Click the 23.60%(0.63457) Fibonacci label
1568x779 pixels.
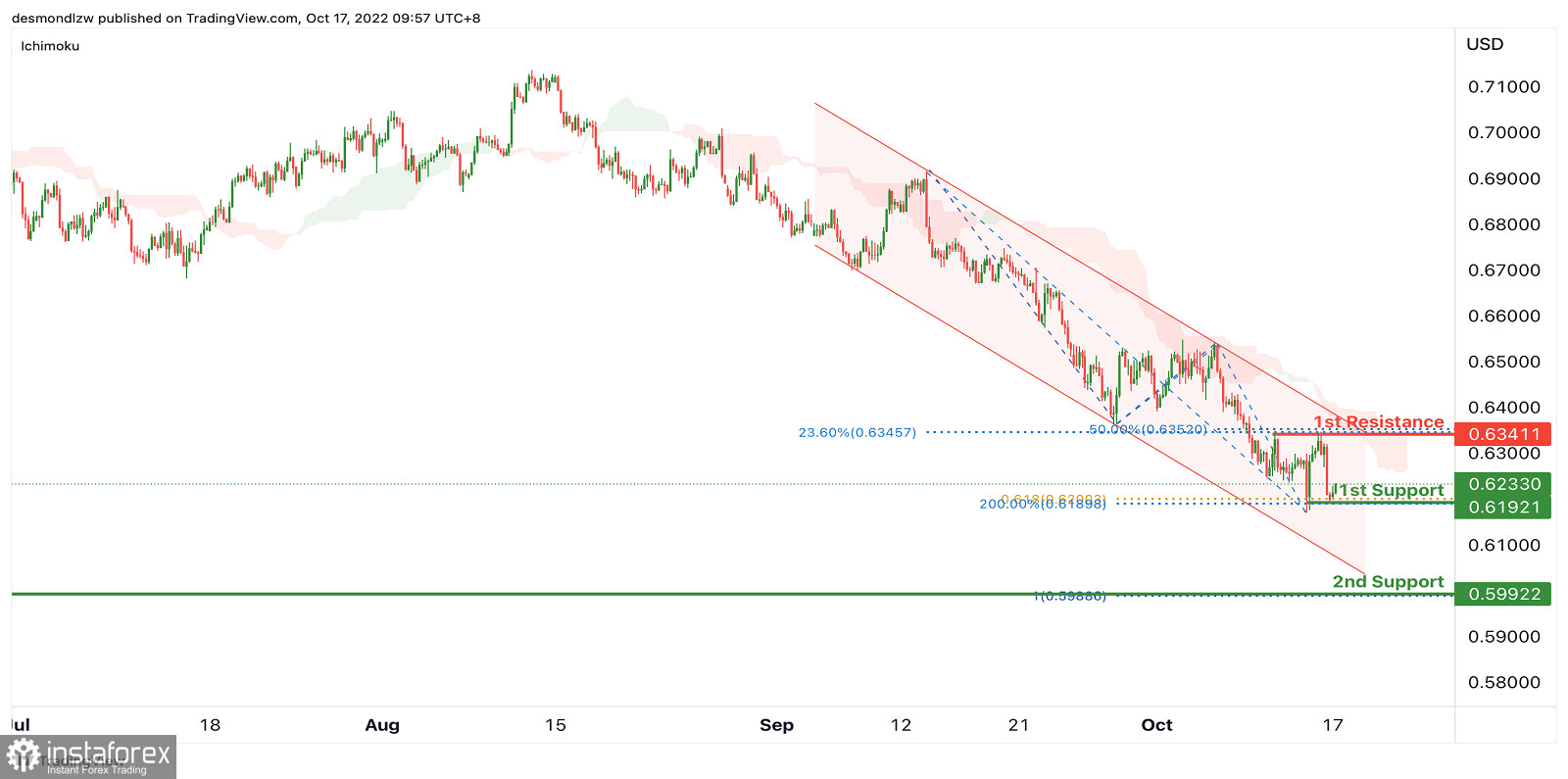(857, 432)
